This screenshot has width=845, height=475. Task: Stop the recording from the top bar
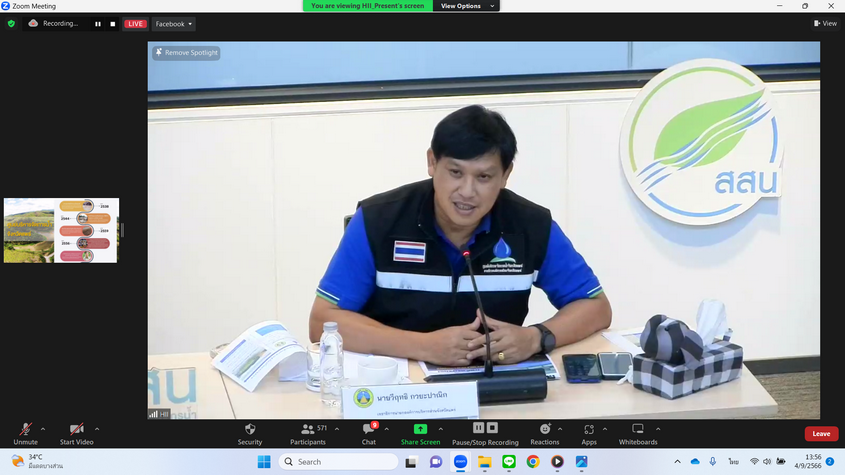[x=112, y=24]
